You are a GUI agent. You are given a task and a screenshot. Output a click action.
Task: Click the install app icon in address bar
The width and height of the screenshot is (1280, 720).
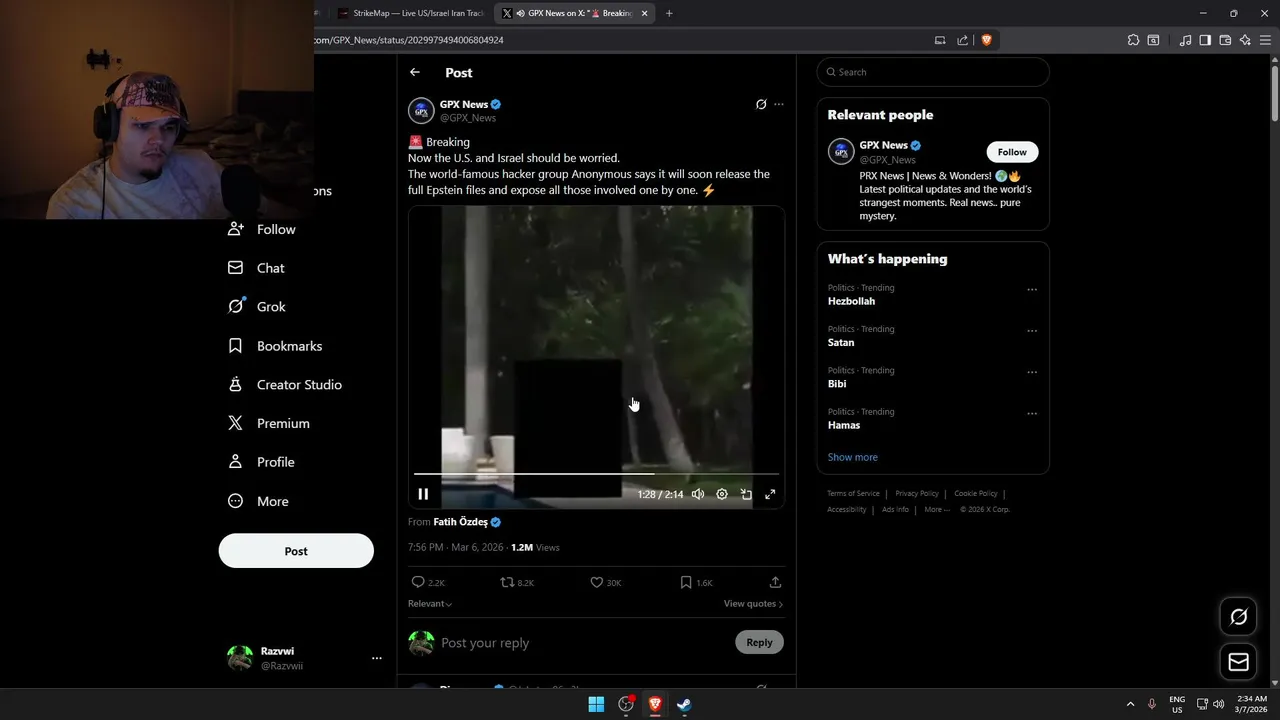coord(940,40)
